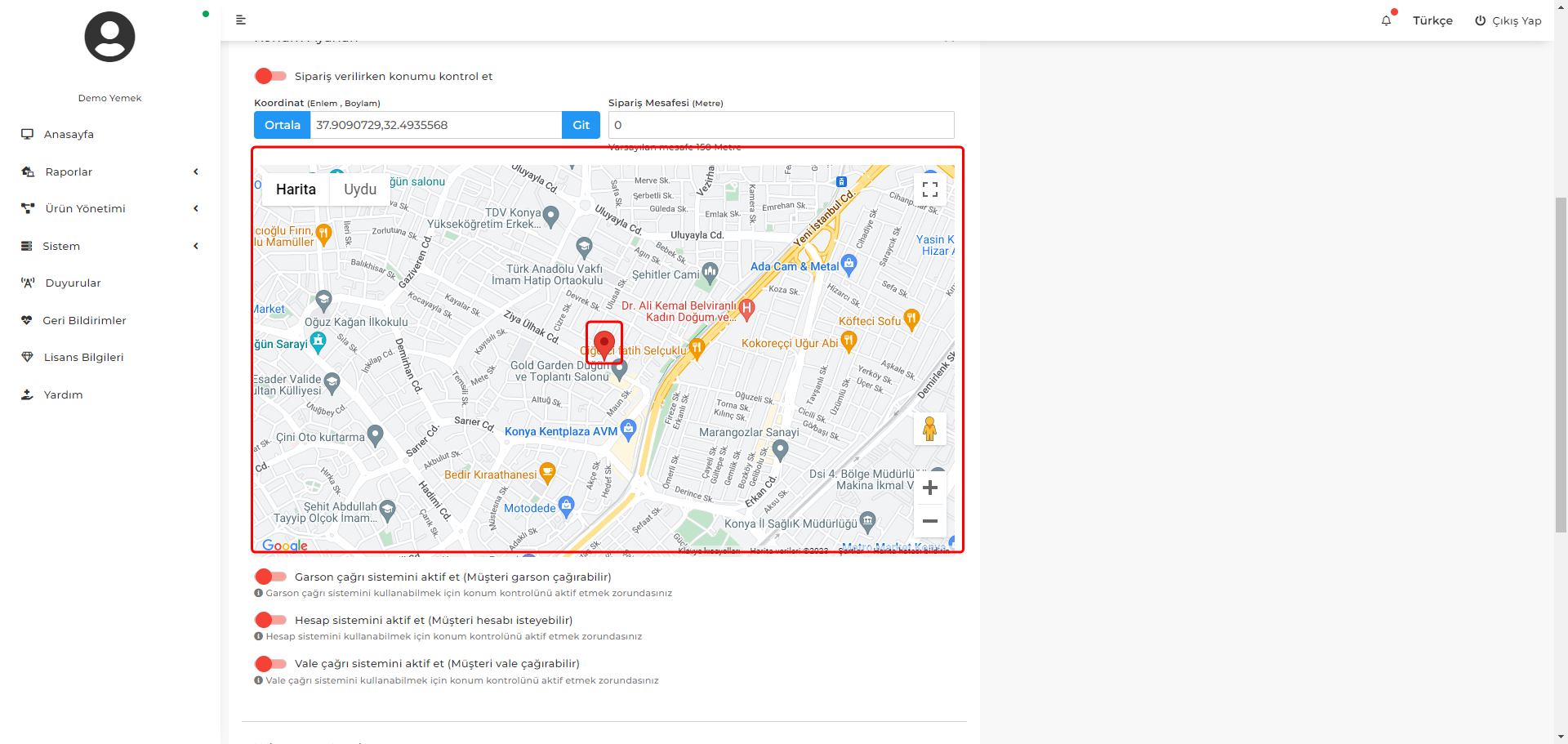Screen dimensions: 1568x744
Task: Zoom out the map with minus
Action: point(929,520)
